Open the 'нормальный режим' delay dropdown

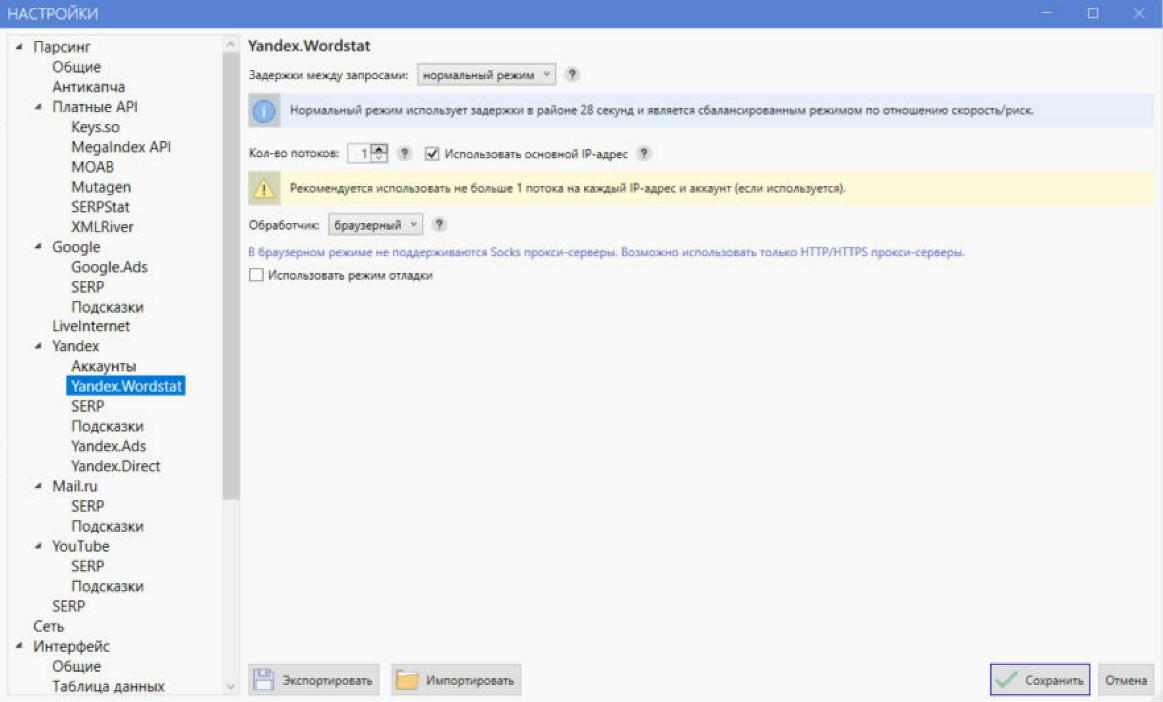point(486,75)
